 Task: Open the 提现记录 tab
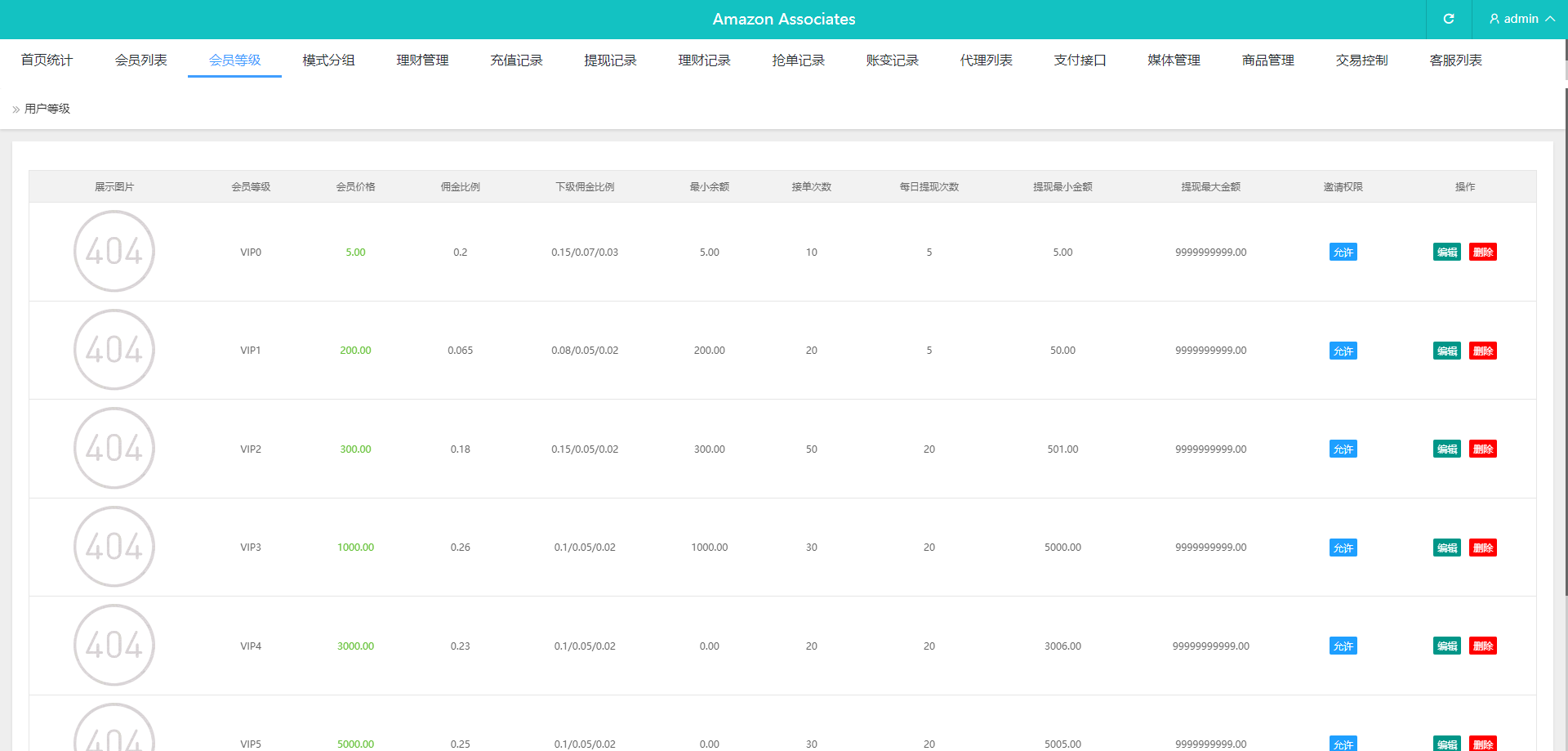(x=610, y=60)
